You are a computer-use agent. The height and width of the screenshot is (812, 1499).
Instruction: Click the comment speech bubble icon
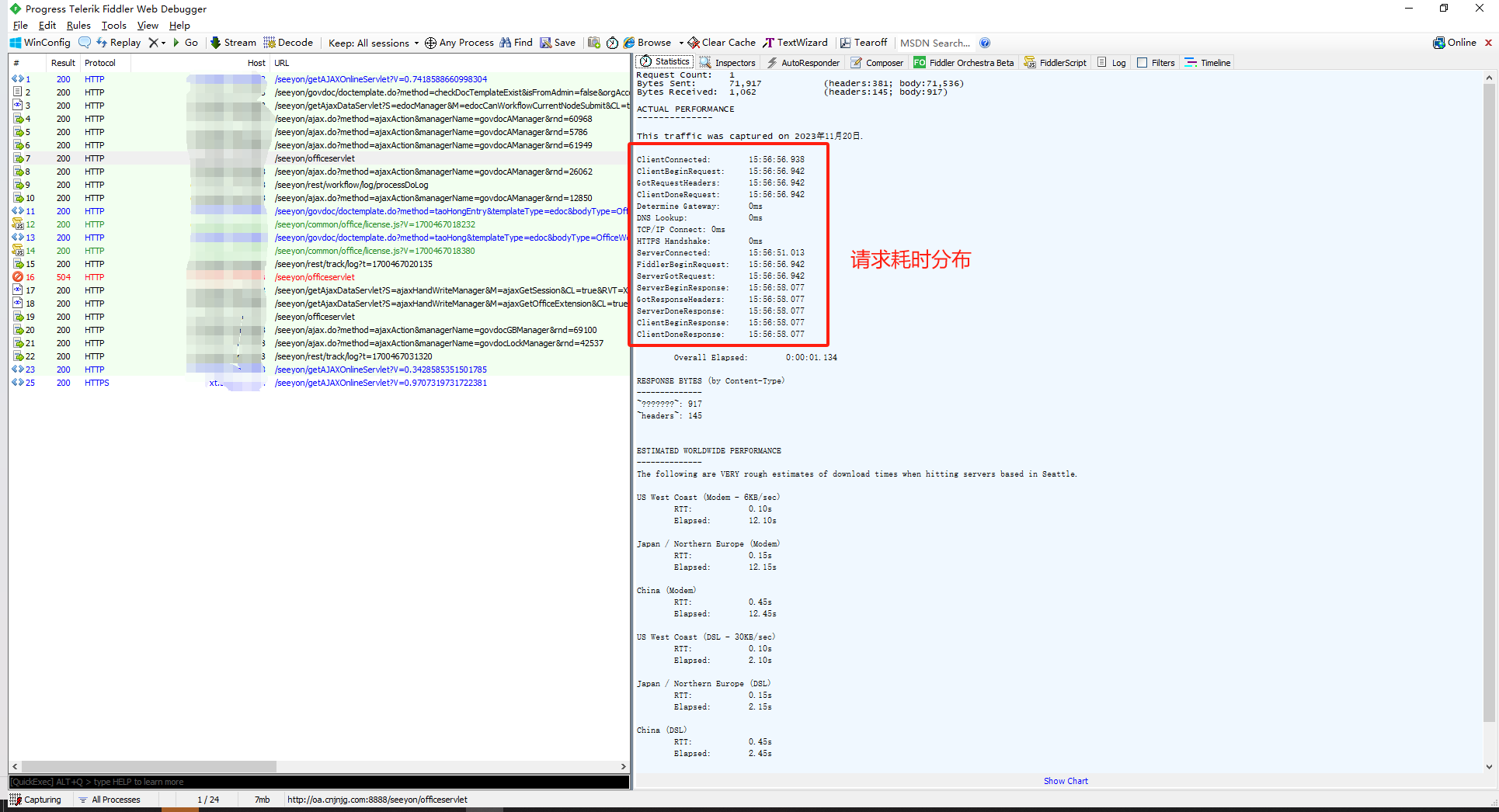[85, 43]
